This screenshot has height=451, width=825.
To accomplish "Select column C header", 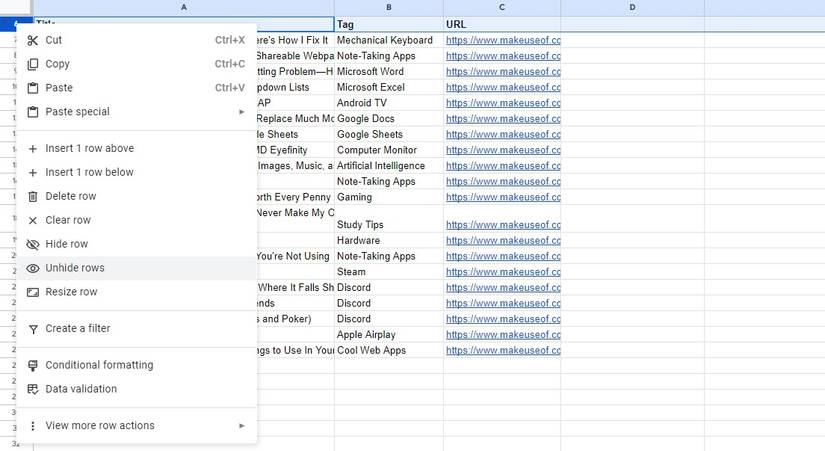I will pos(502,7).
